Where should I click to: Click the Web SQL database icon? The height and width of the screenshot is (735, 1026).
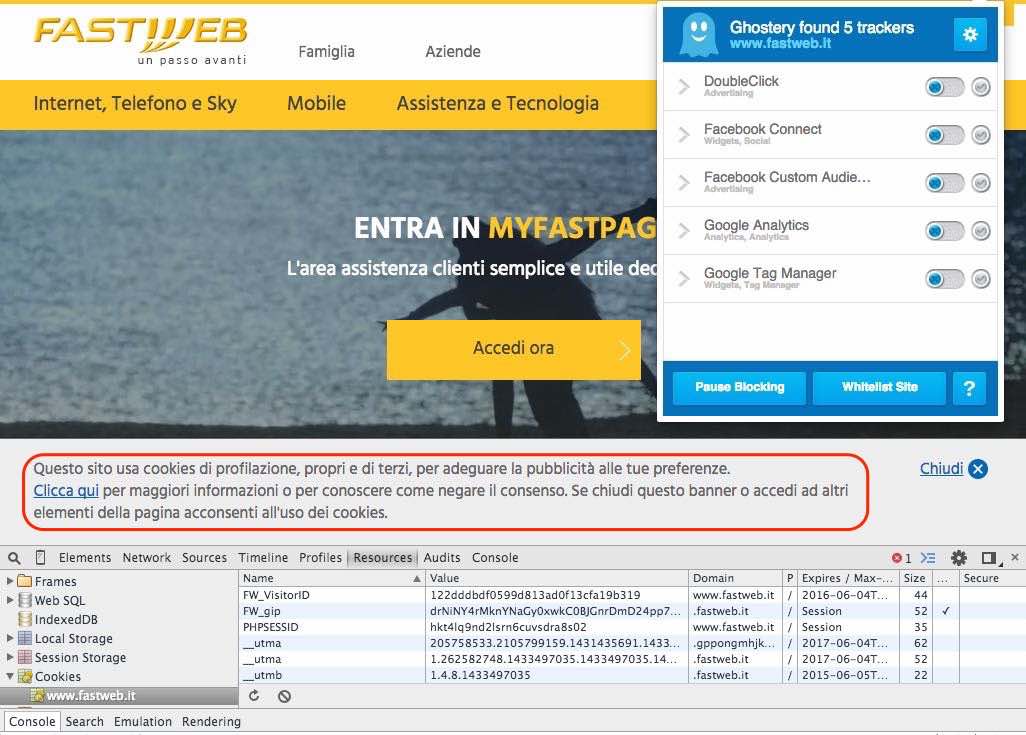click(25, 600)
